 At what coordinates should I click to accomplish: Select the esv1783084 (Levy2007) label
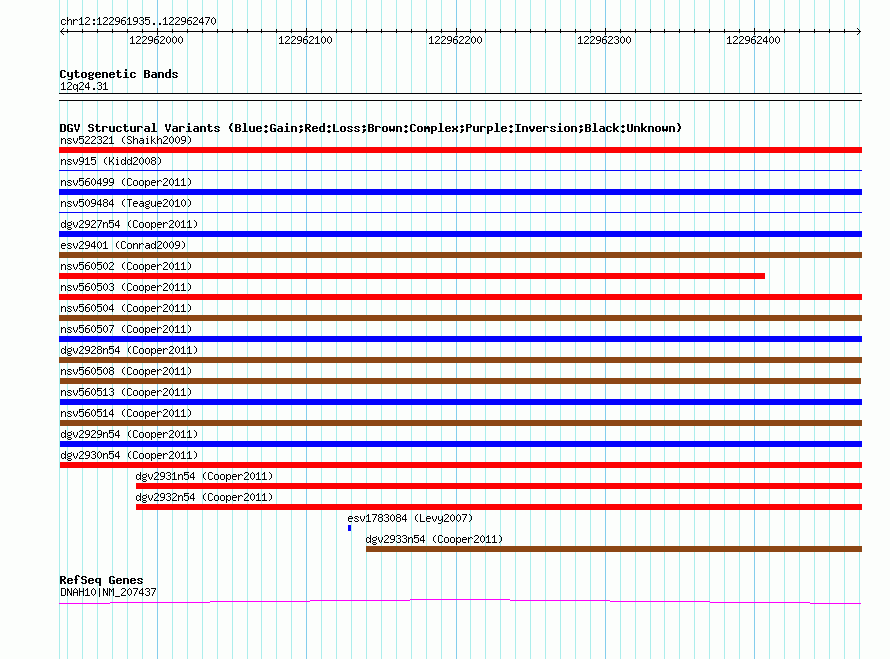[410, 518]
